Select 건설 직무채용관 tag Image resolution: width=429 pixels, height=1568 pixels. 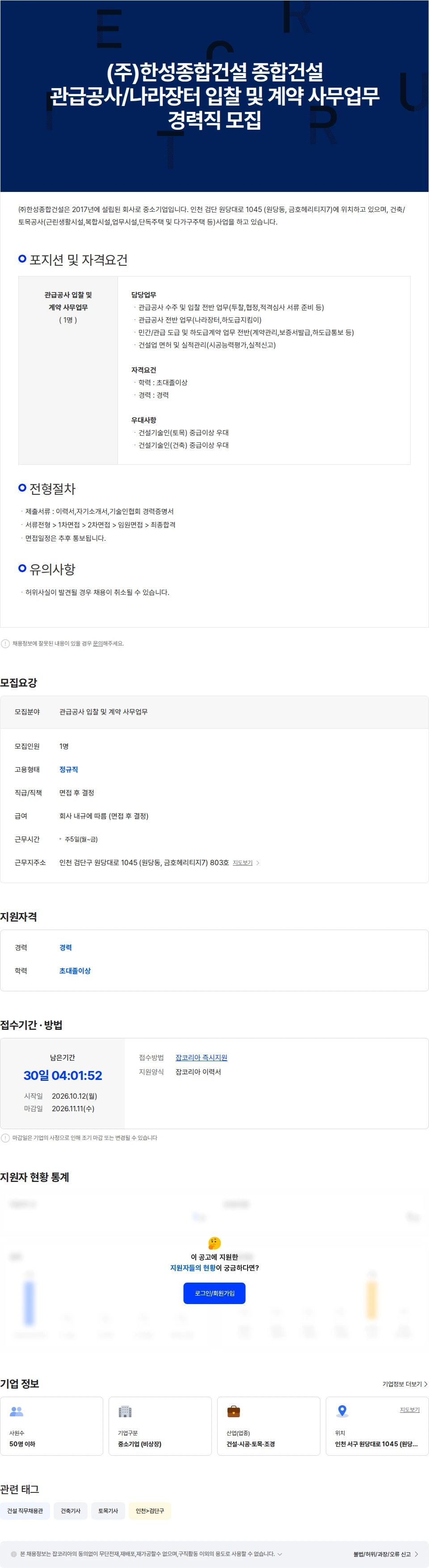(x=25, y=1511)
